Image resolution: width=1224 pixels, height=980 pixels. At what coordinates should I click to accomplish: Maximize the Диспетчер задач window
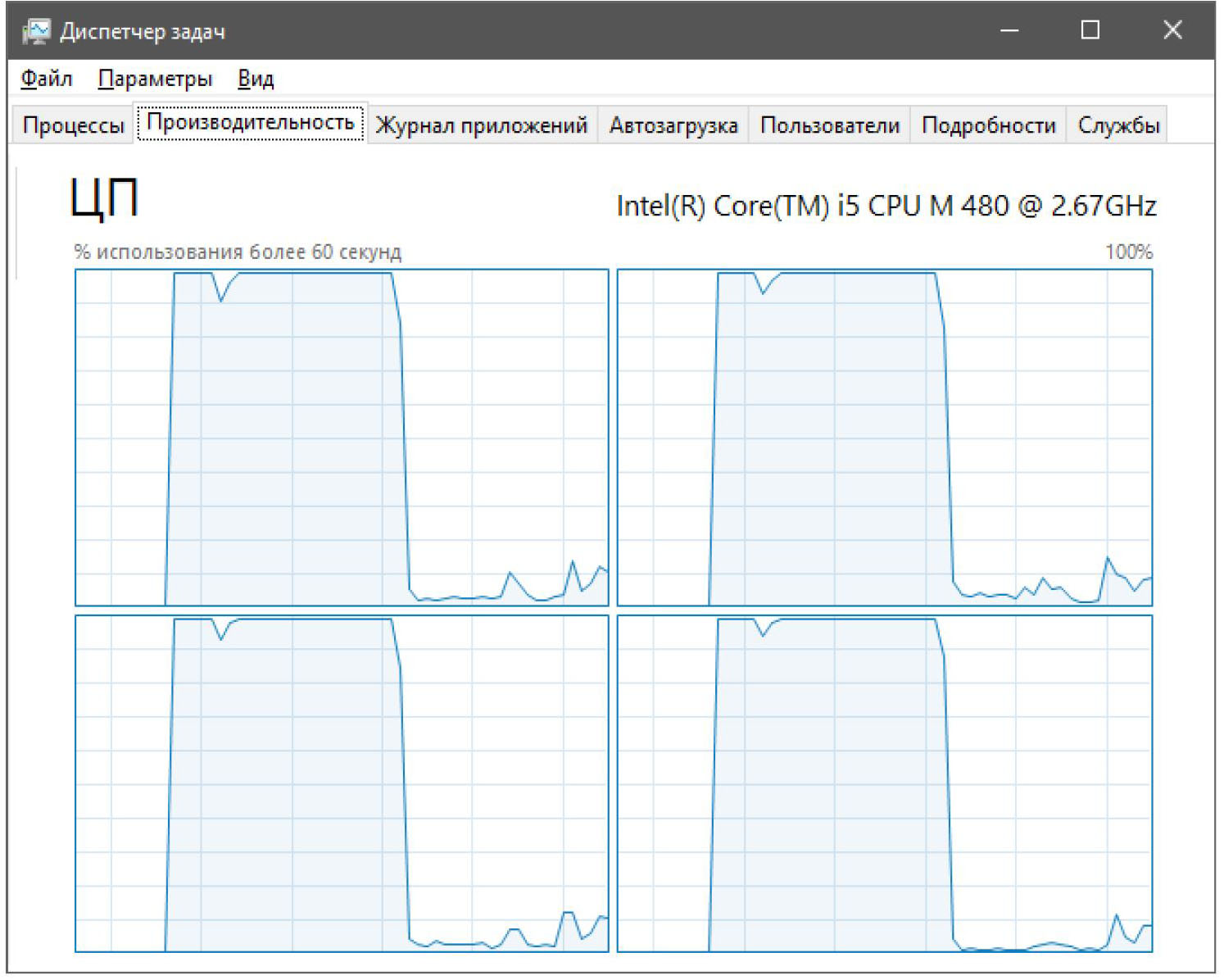(1090, 31)
